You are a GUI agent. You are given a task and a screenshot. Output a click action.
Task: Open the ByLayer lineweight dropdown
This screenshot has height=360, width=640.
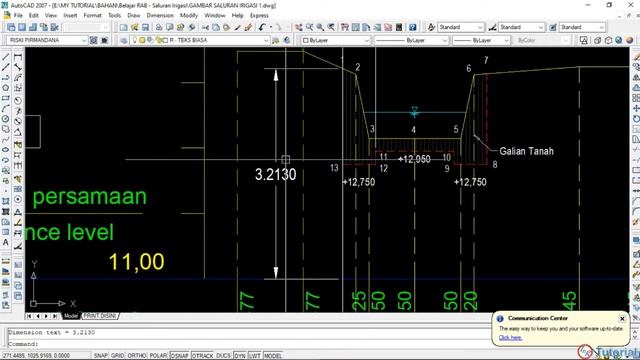click(x=481, y=40)
